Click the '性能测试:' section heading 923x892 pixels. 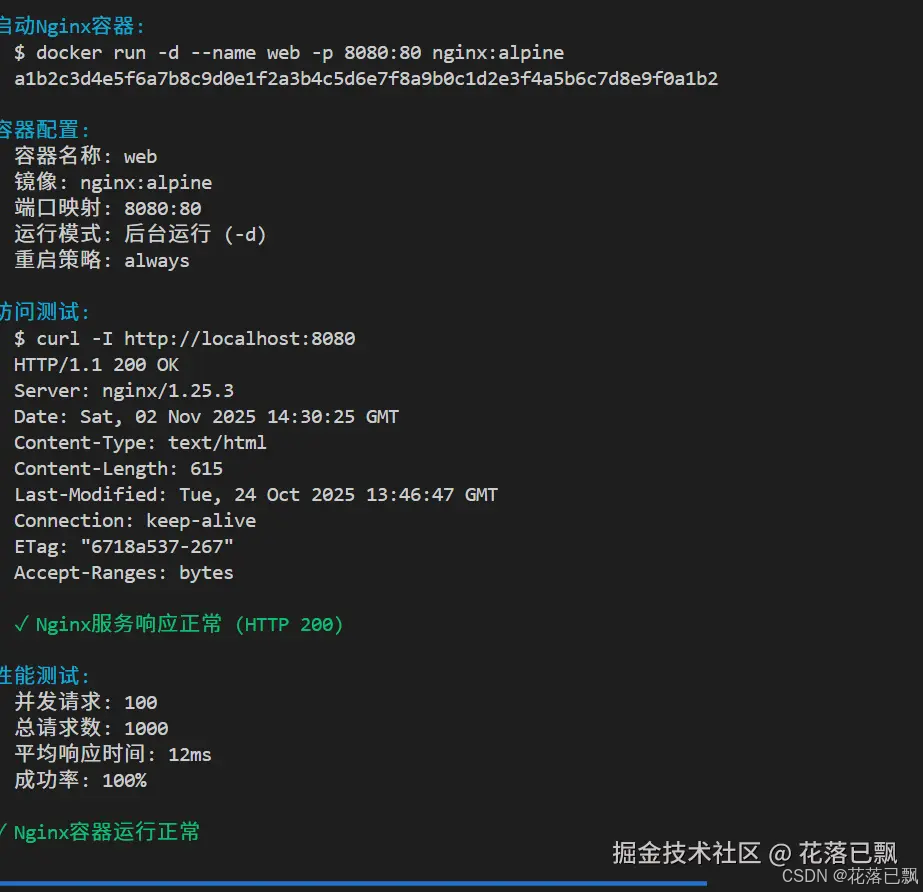point(44,676)
